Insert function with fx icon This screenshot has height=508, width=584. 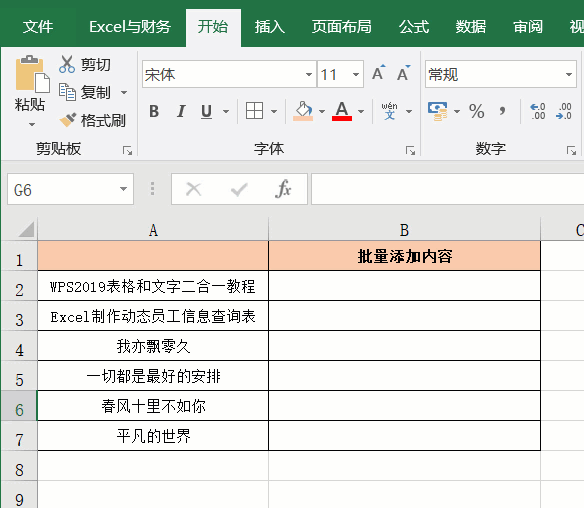[x=283, y=189]
